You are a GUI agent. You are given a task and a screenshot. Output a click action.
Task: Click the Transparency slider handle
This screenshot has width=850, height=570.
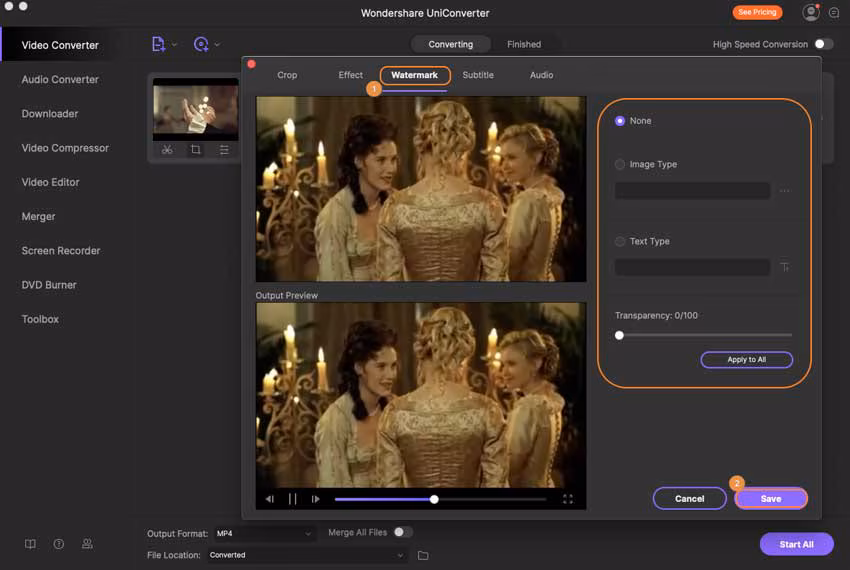619,335
